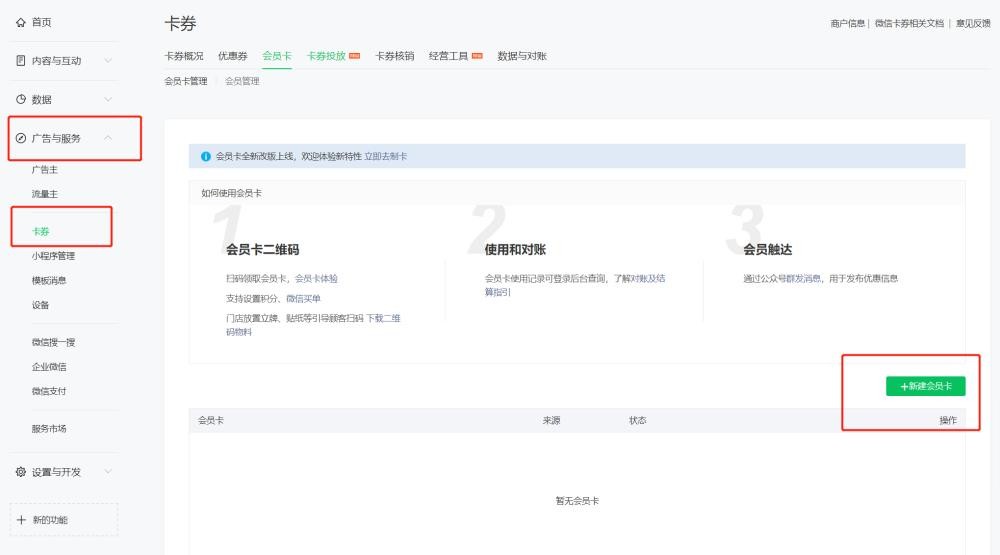Click the compass icon beside 广告与服务
Viewport: 1000px width, 555px height.
[x=21, y=138]
